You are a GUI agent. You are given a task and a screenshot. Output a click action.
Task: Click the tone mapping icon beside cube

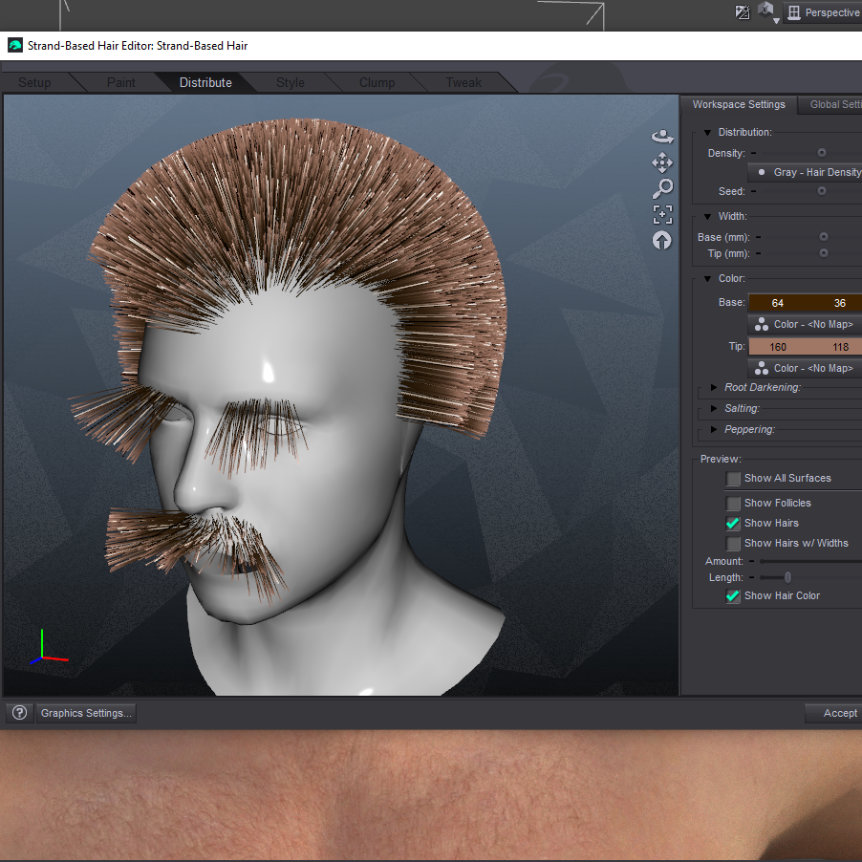click(742, 13)
